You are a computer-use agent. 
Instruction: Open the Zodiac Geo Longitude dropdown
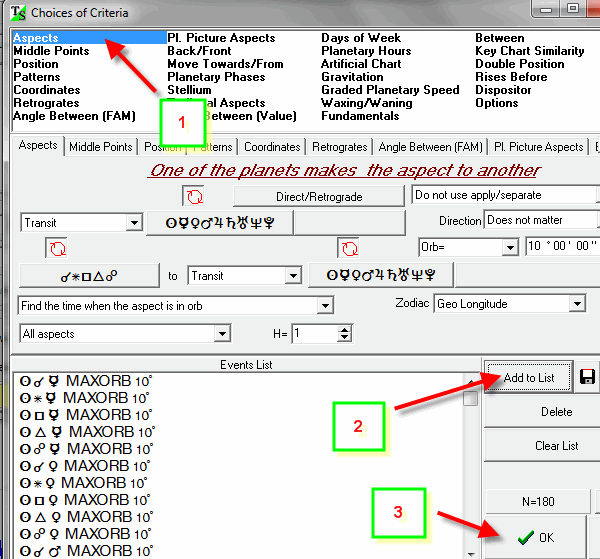pos(577,304)
